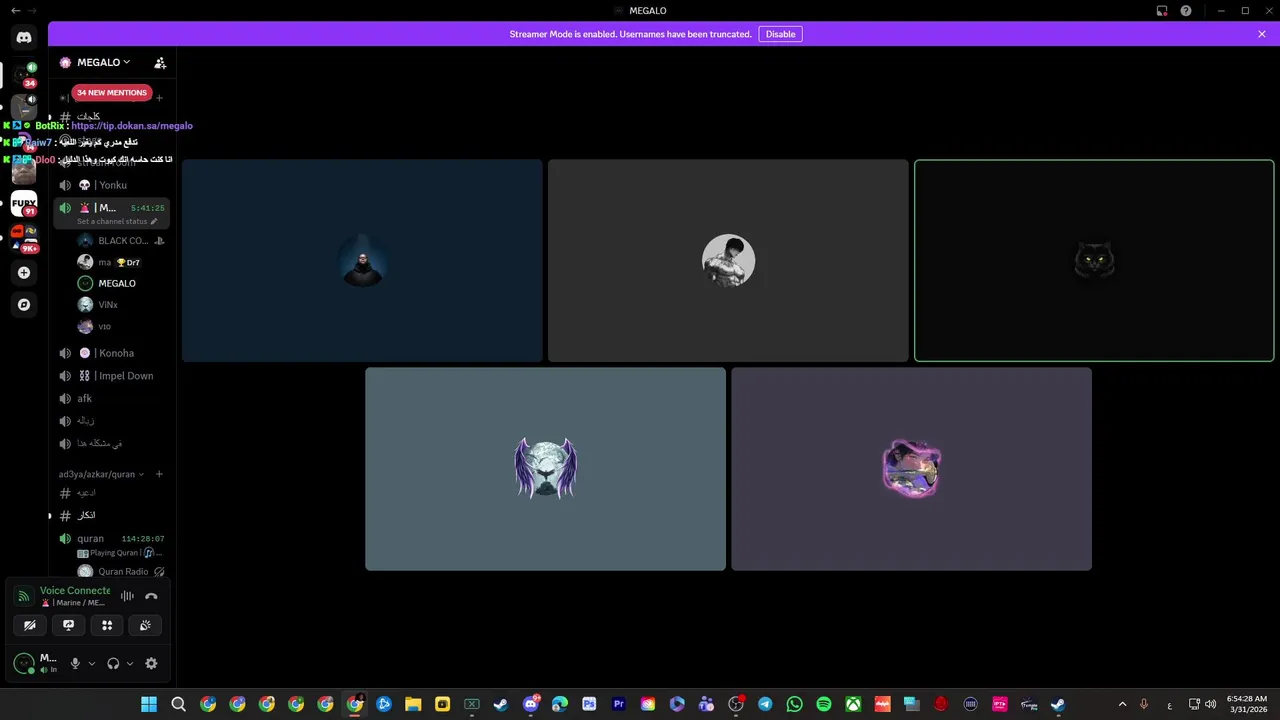This screenshot has width=1280, height=720.
Task: Go back using title bar arrow
Action: click(x=15, y=11)
